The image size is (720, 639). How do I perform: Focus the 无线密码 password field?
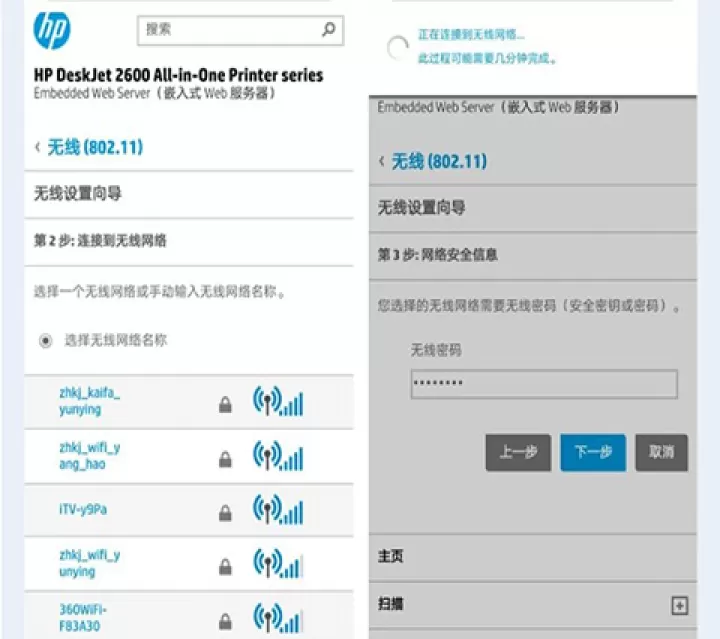tap(544, 384)
